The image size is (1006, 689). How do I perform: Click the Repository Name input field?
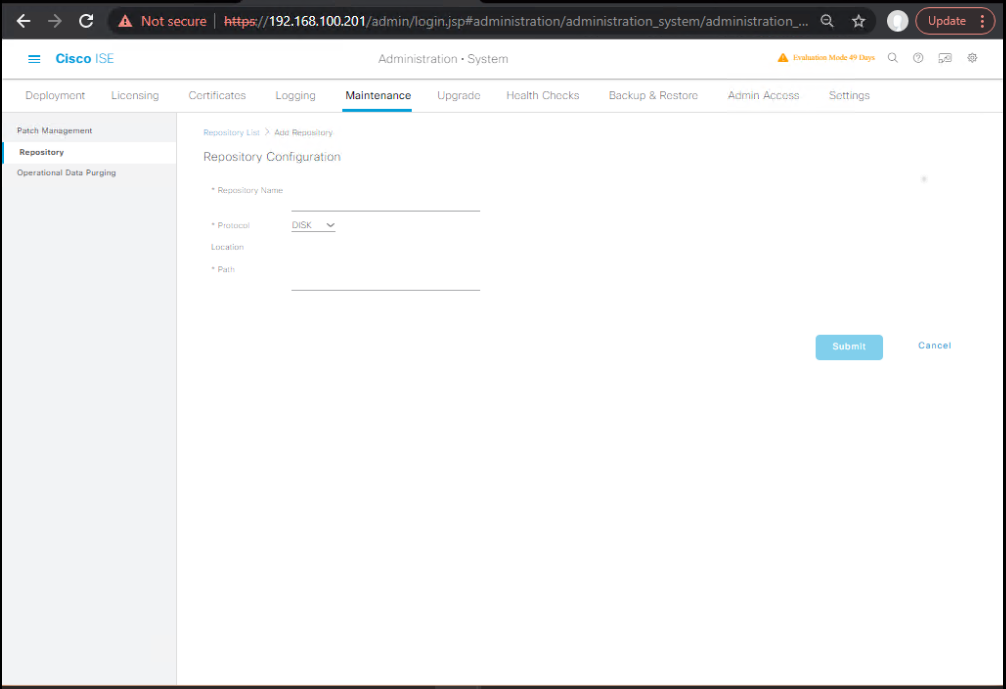coord(385,201)
